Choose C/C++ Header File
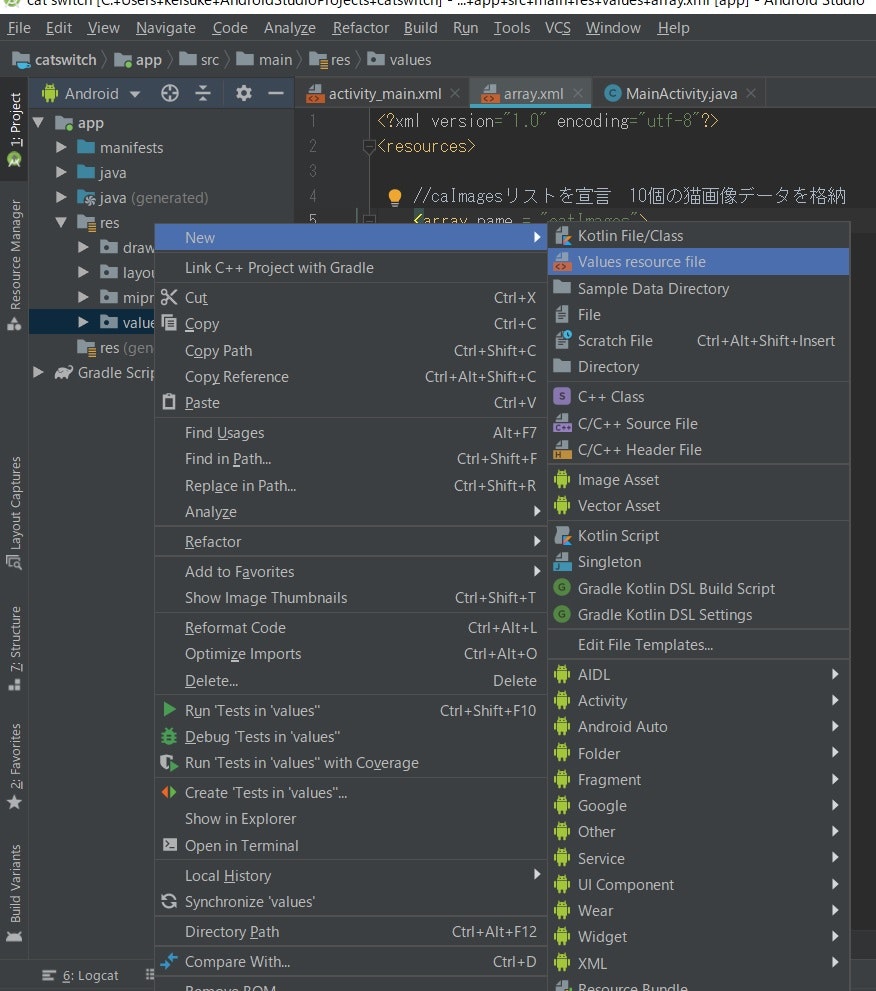This screenshot has height=991, width=876. click(698, 449)
